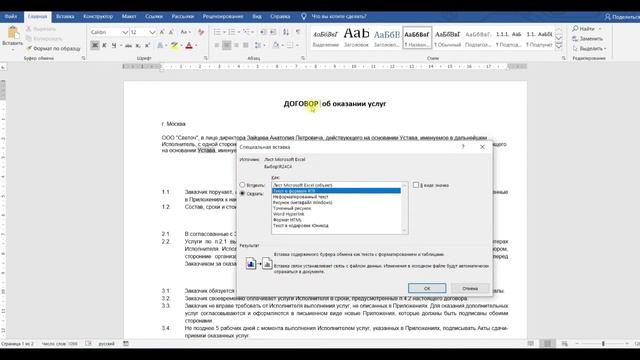Show paragraph marks with the pilcrow icon
Viewport: 640px width, 360px height.
(298, 32)
